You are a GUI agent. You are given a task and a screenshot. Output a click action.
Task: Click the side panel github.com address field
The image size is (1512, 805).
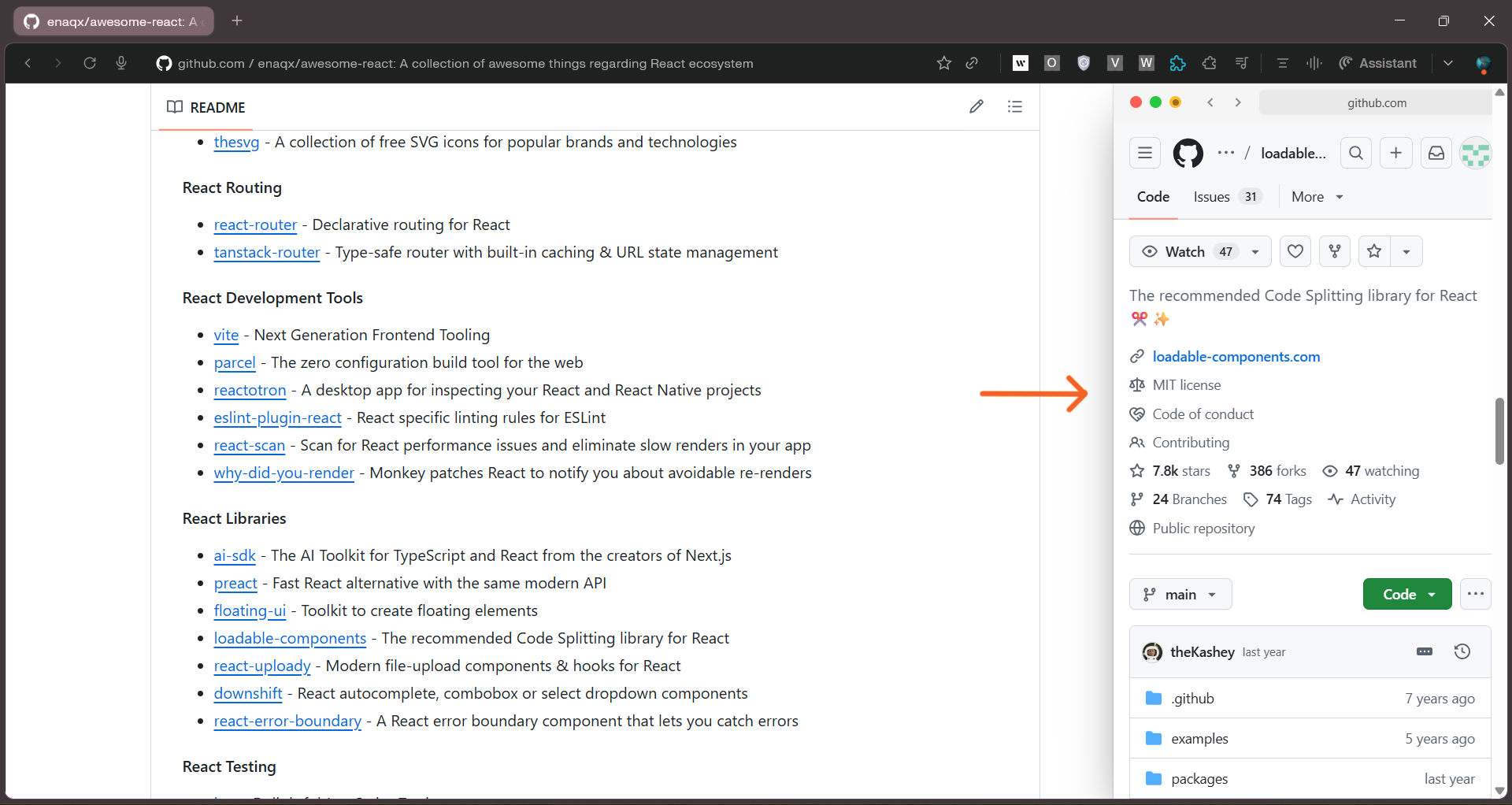click(x=1377, y=102)
